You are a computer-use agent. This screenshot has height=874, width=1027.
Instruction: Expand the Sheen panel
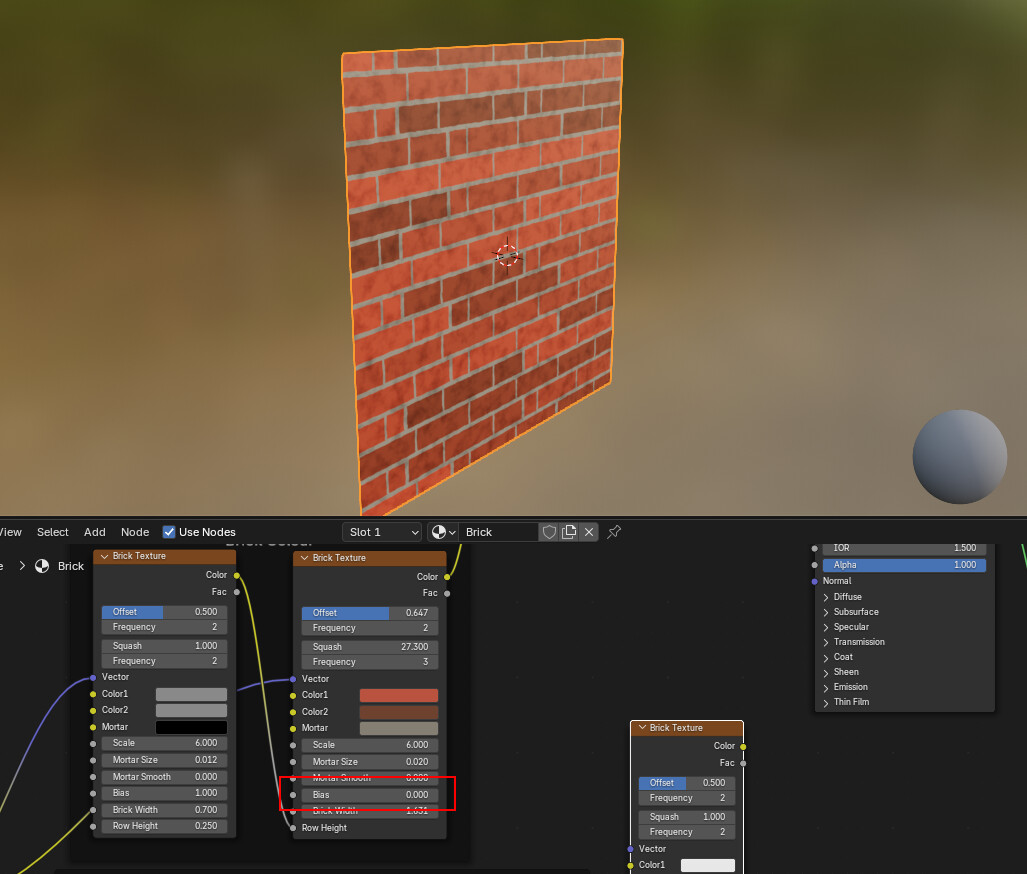point(826,672)
